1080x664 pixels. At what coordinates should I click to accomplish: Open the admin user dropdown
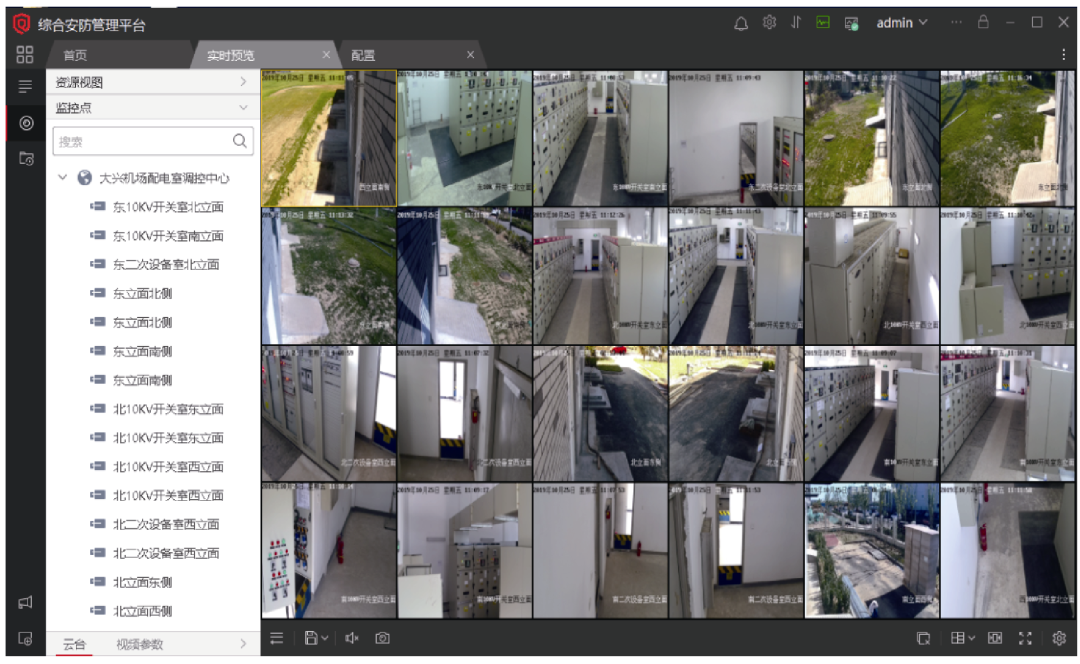click(x=902, y=23)
